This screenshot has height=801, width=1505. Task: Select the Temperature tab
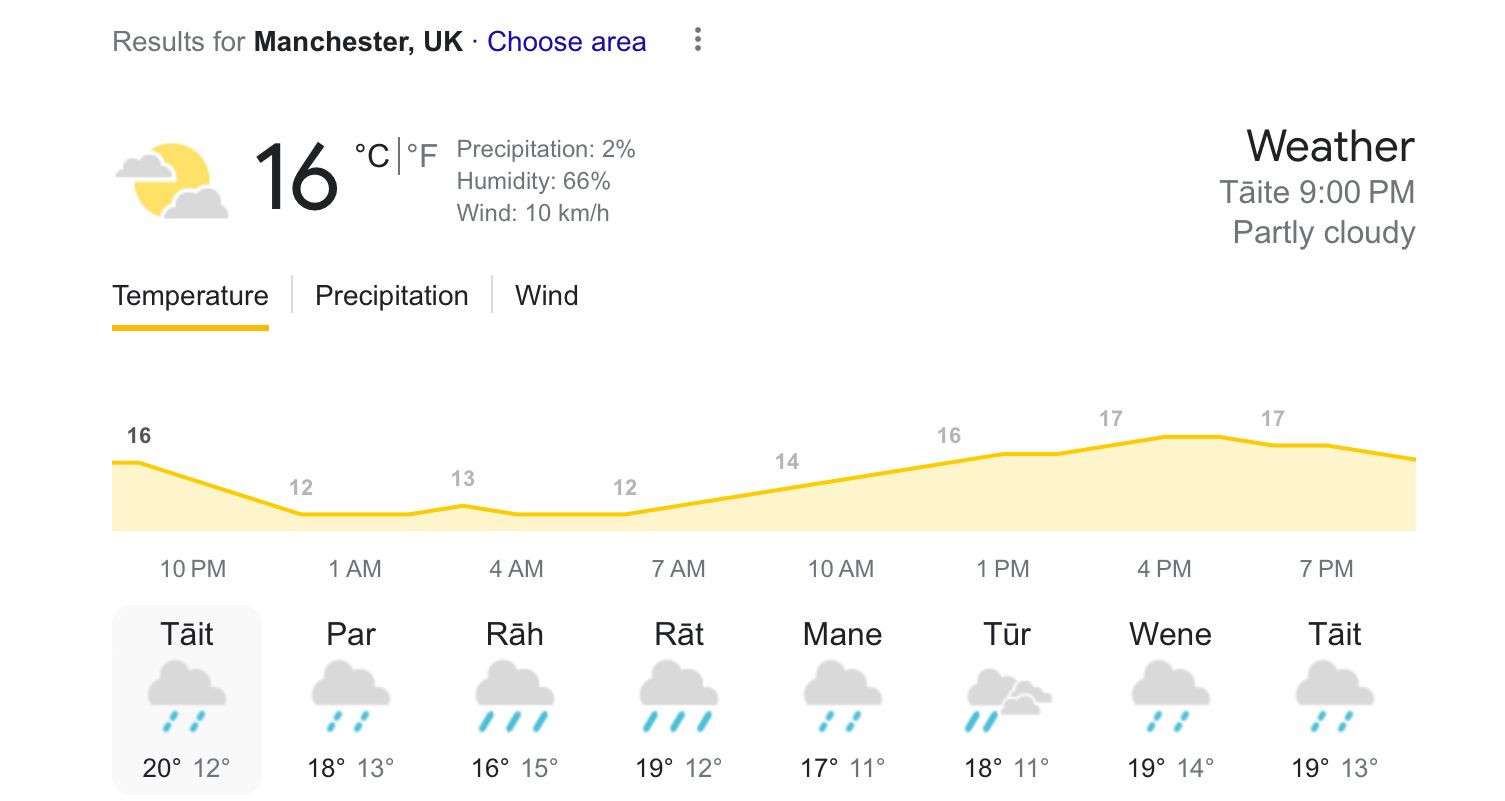click(x=190, y=296)
